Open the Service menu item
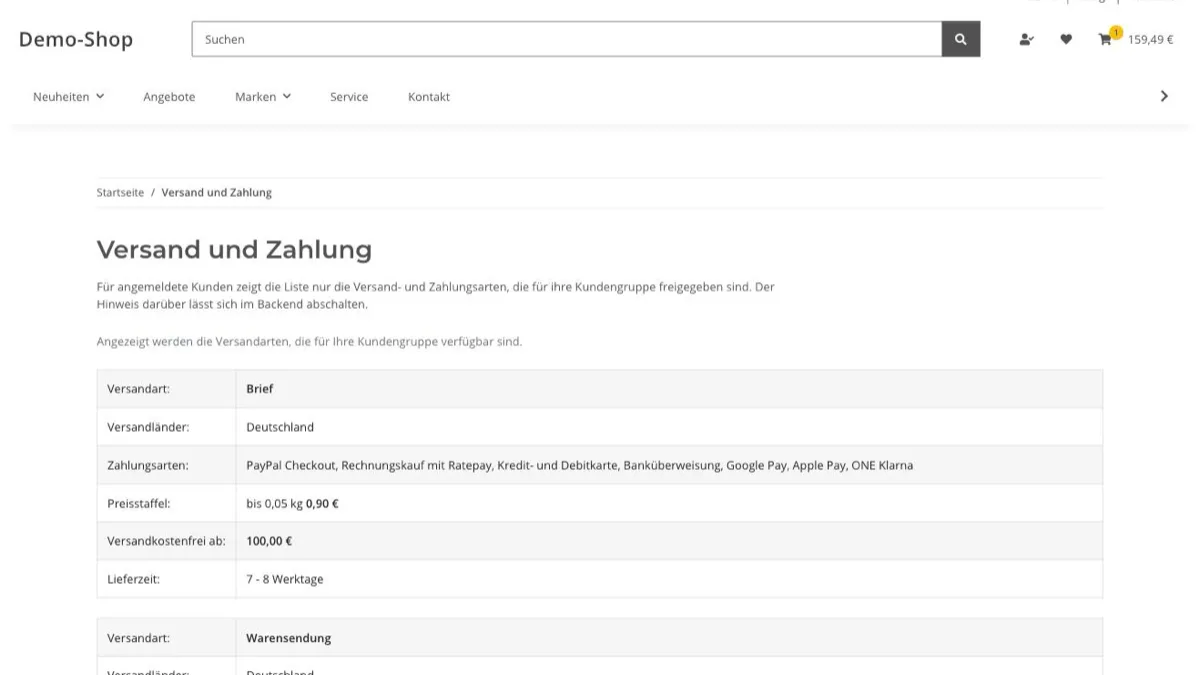Screen dimensions: 1200x675 coord(349,97)
